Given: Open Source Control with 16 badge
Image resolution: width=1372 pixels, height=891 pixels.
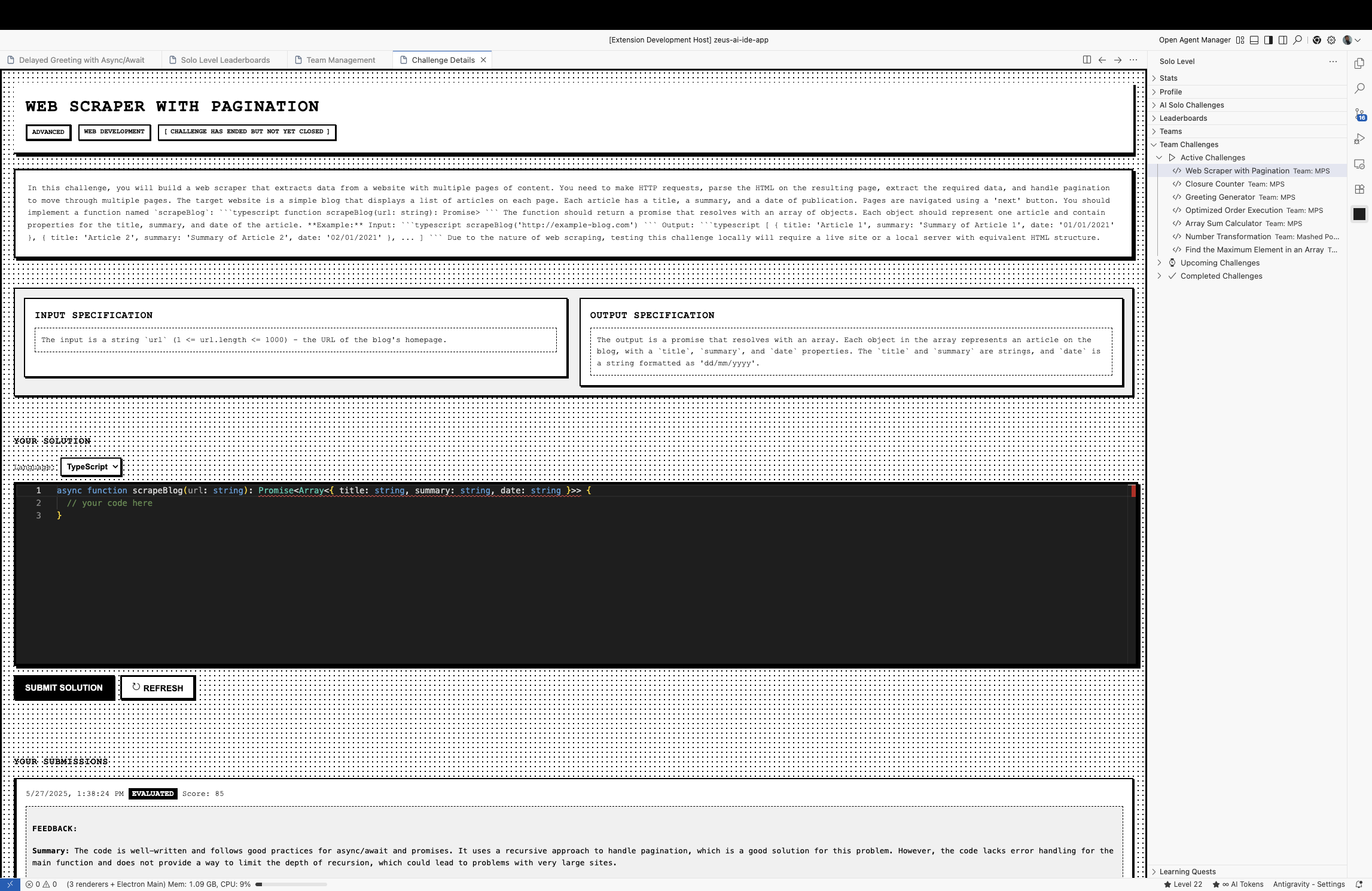Looking at the screenshot, I should (1359, 114).
